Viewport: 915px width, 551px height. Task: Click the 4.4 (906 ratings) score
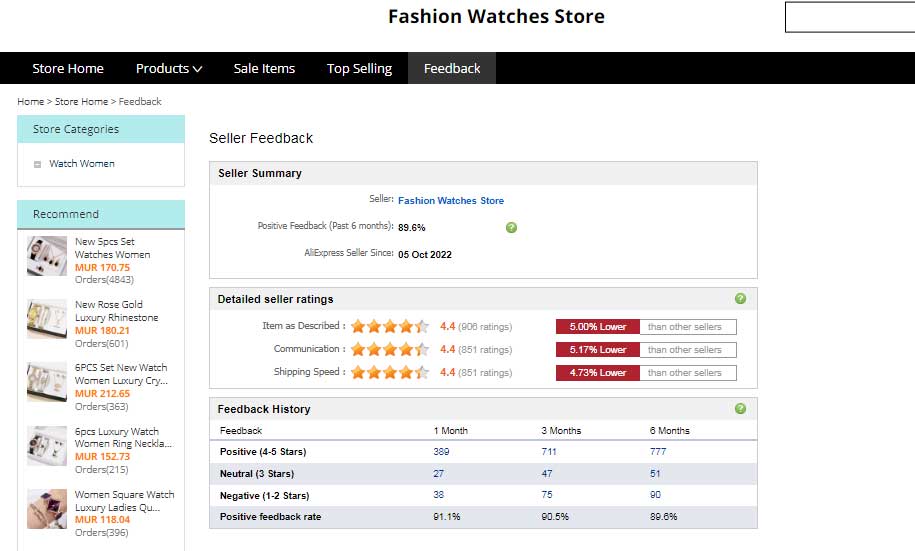coord(476,326)
